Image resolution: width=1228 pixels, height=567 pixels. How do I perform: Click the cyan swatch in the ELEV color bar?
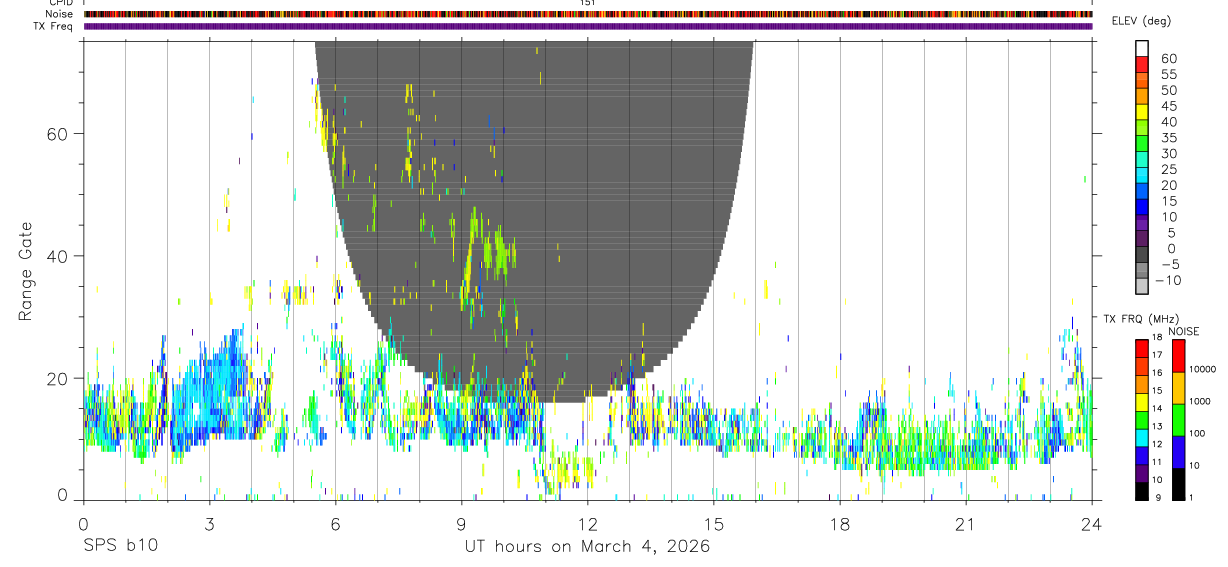(1142, 175)
